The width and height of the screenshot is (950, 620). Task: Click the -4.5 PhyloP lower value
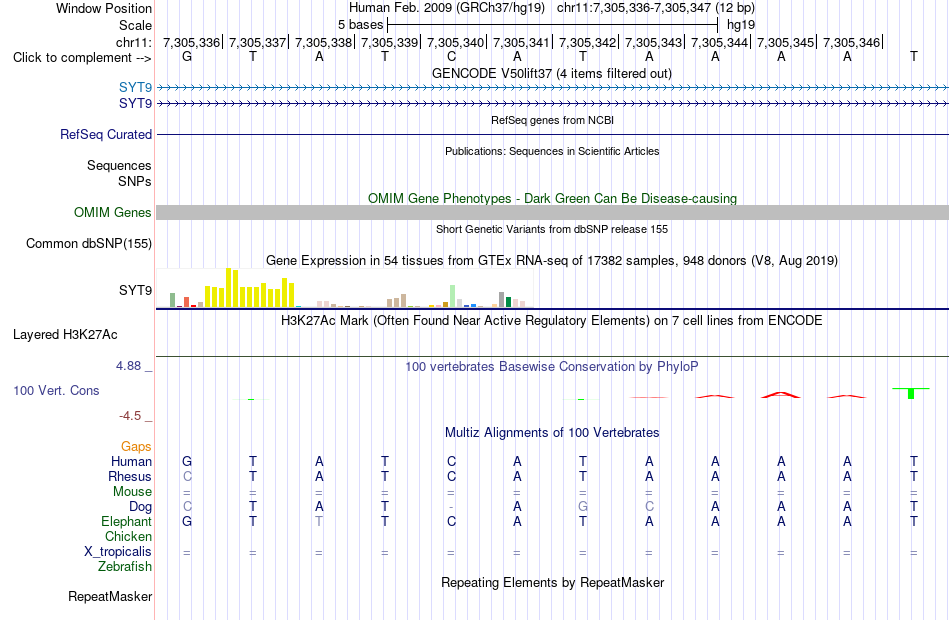coord(130,416)
